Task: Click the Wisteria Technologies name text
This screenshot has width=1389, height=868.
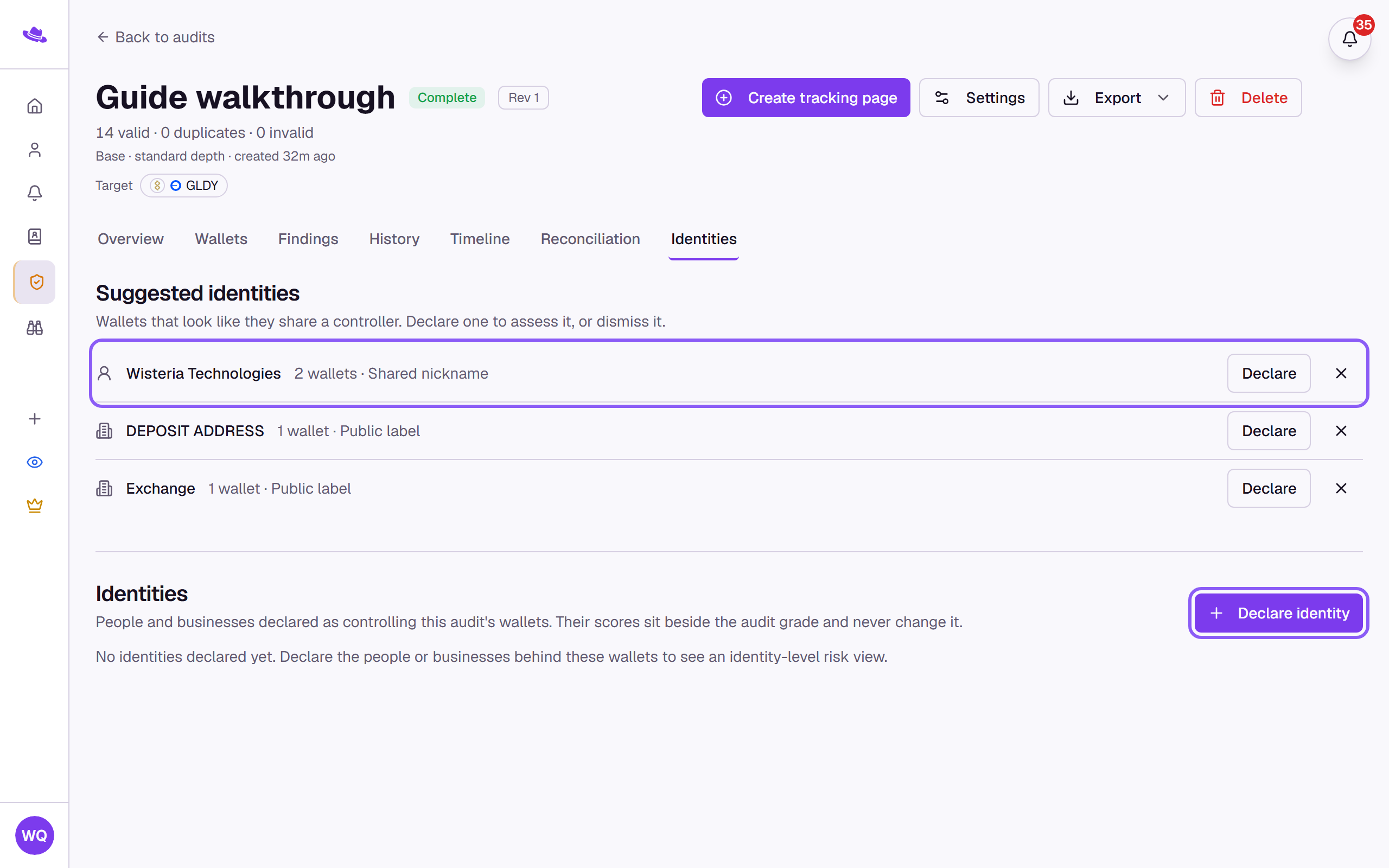Action: click(203, 373)
